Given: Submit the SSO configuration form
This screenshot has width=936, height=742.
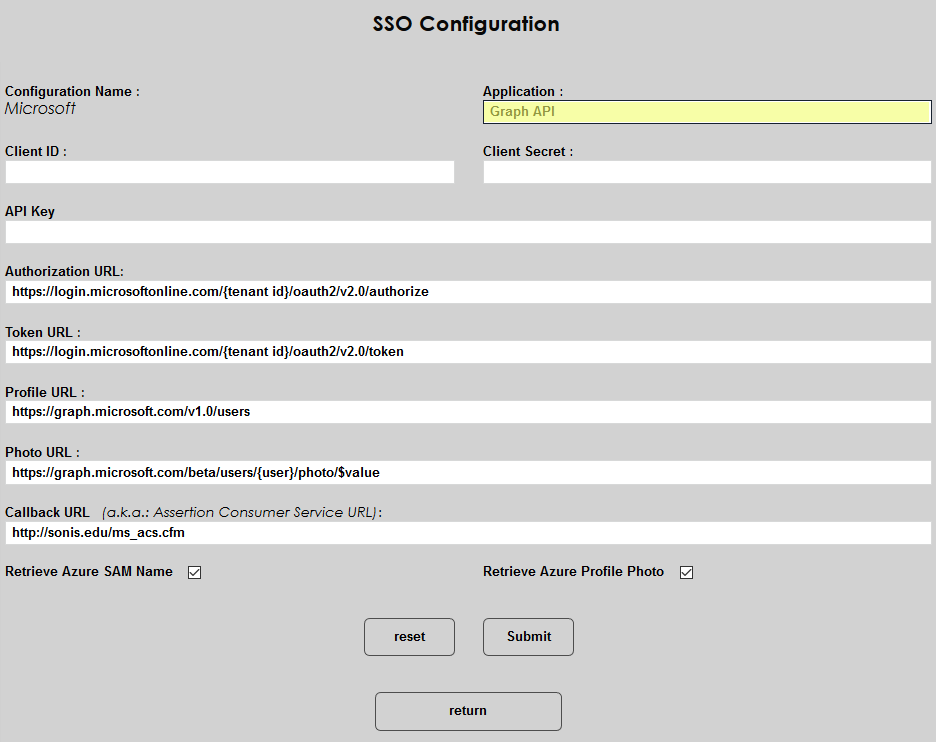Looking at the screenshot, I should pyautogui.click(x=528, y=637).
